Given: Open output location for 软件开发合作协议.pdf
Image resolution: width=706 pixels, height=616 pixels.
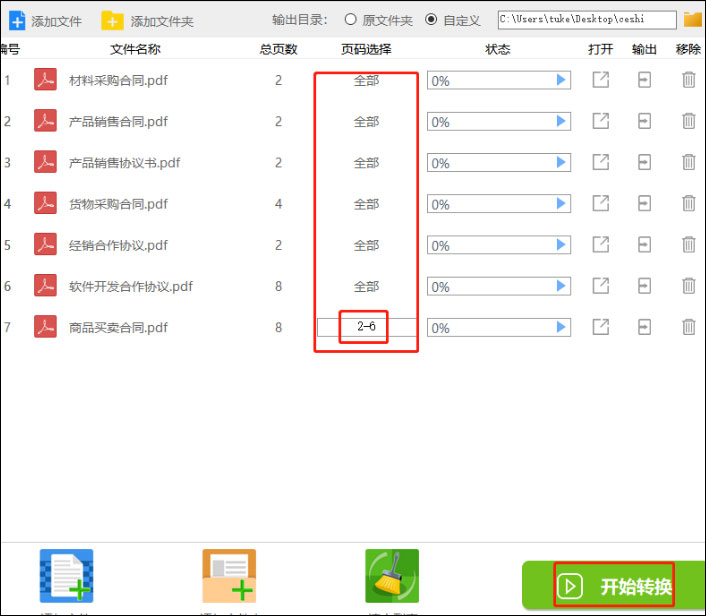Looking at the screenshot, I should pos(644,285).
